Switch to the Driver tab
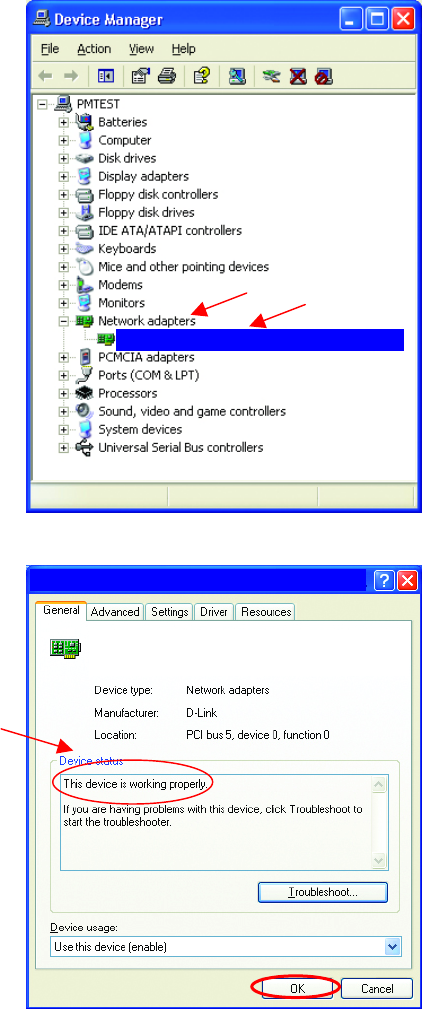422x1009 pixels. [x=214, y=612]
